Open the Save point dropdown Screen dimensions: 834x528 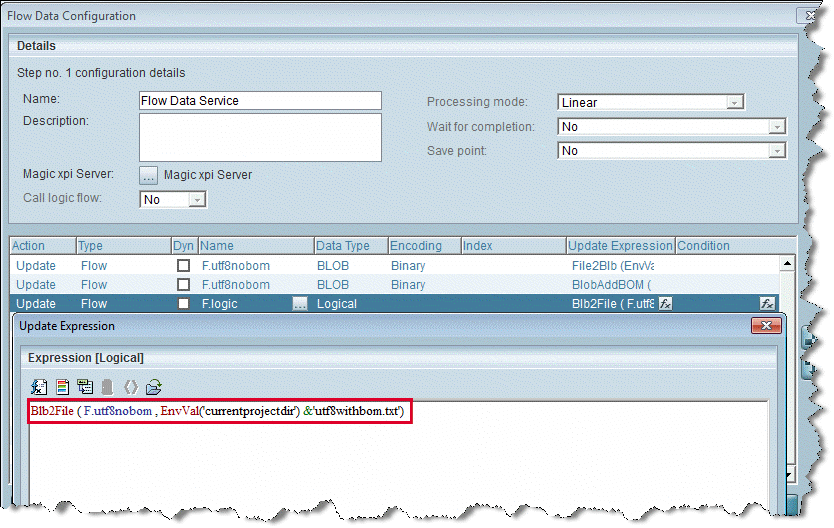(x=777, y=151)
